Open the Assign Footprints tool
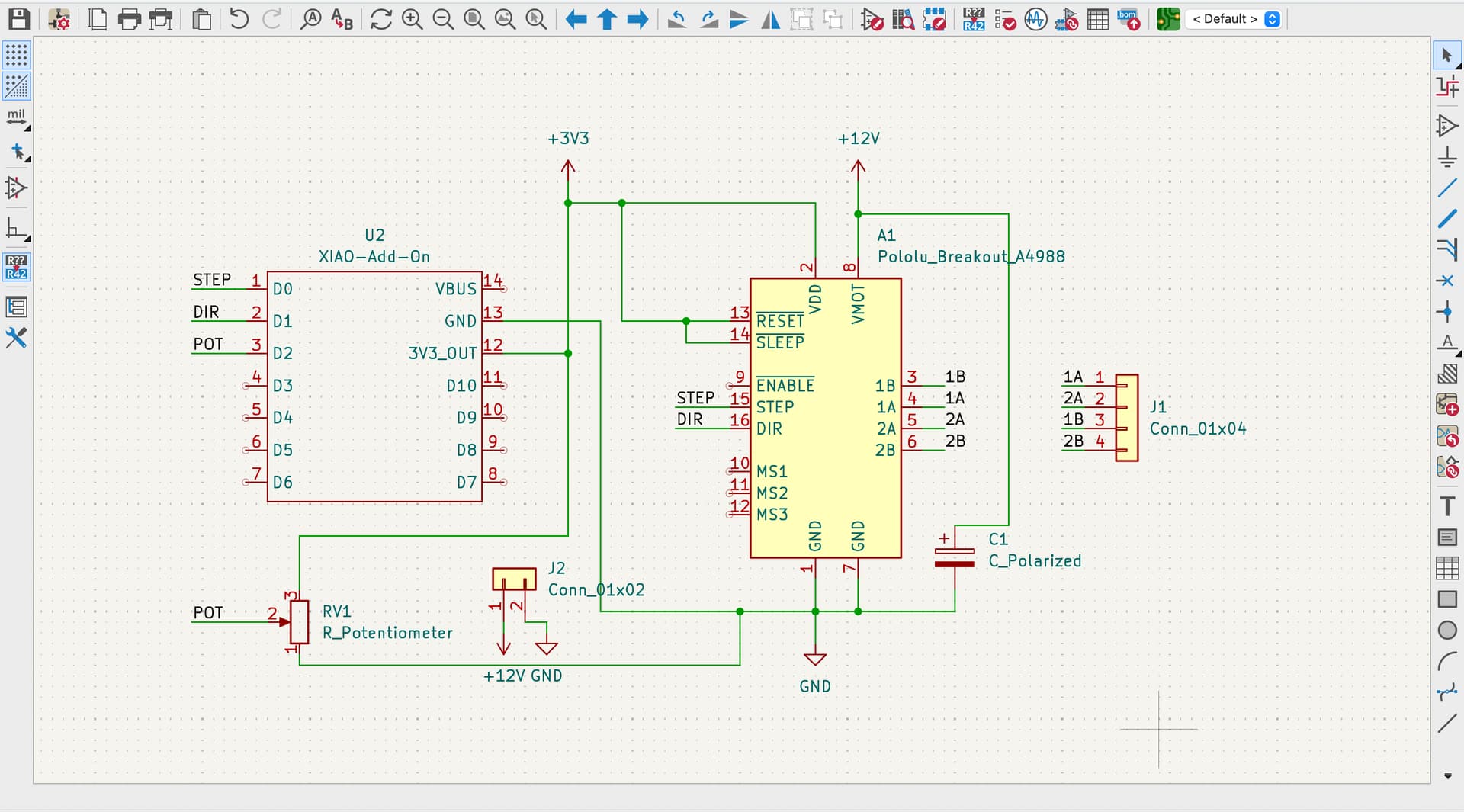Viewport: 1464px width, 812px height. coord(1067,19)
